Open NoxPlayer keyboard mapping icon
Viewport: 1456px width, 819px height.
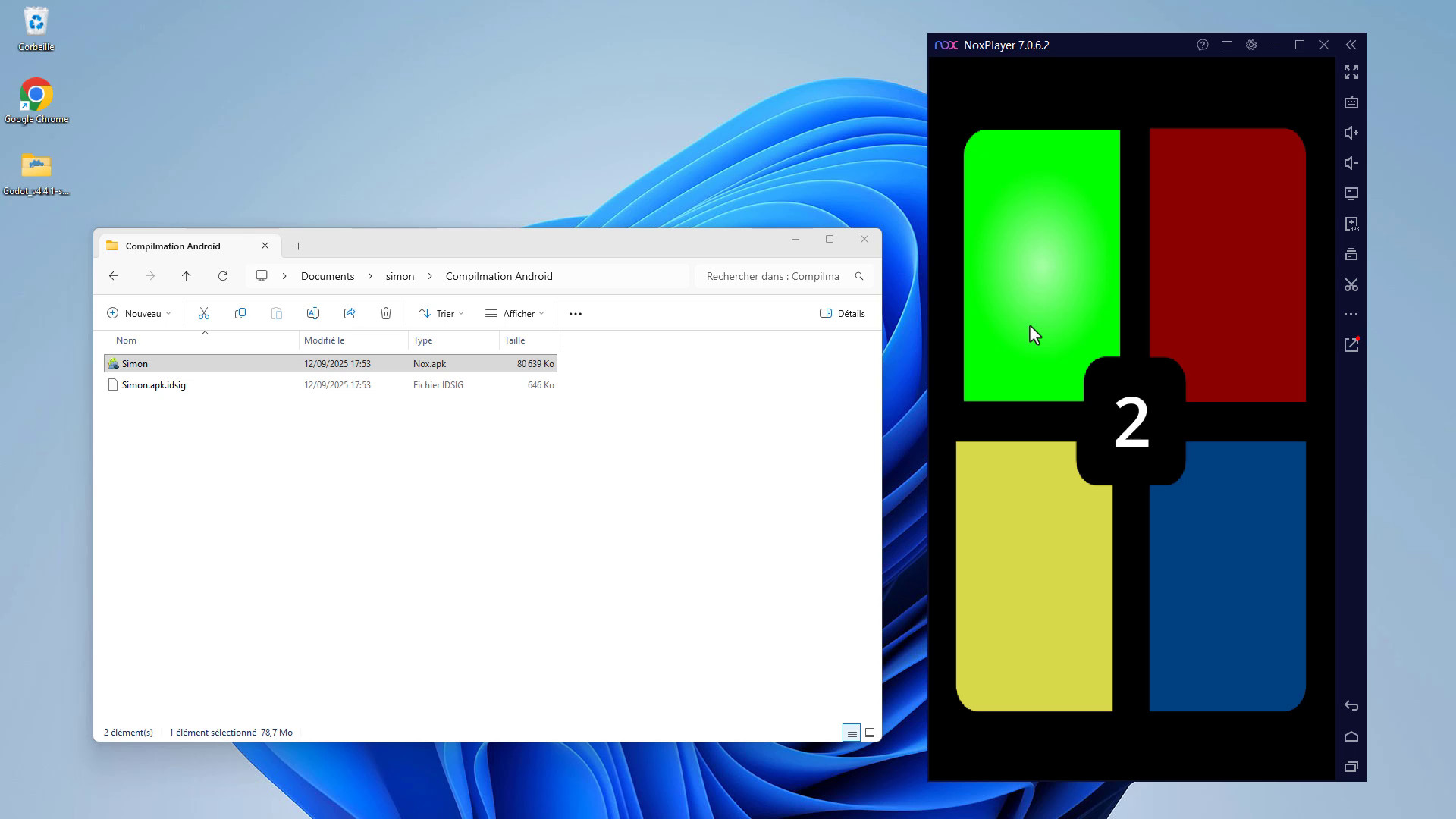point(1351,102)
